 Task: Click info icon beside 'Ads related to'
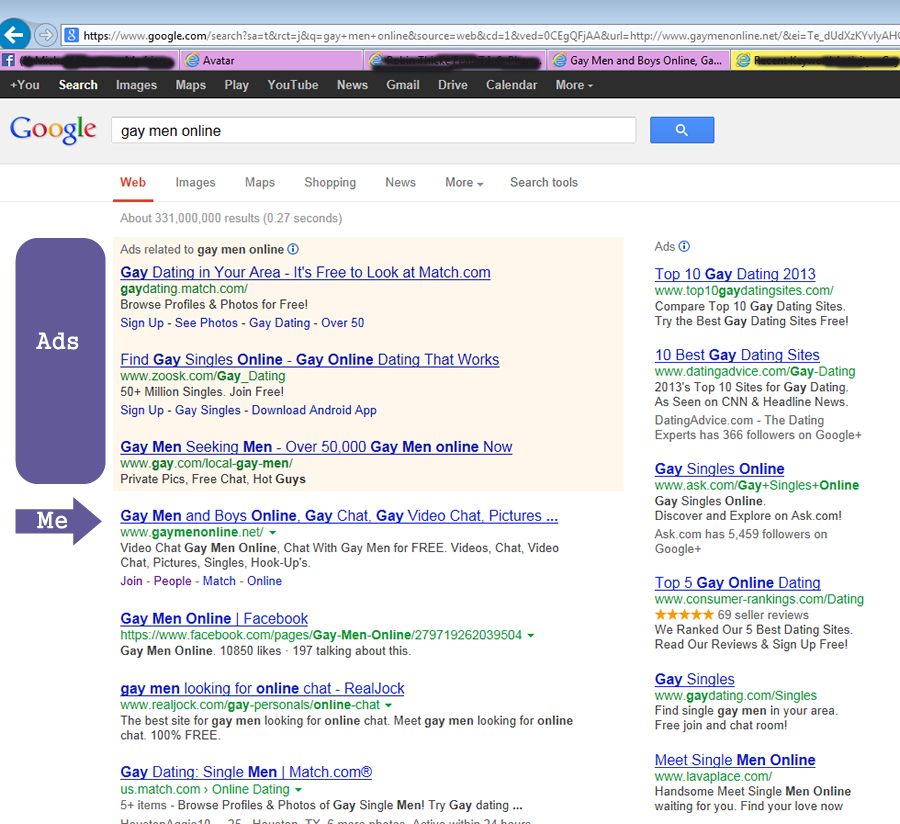(x=293, y=249)
